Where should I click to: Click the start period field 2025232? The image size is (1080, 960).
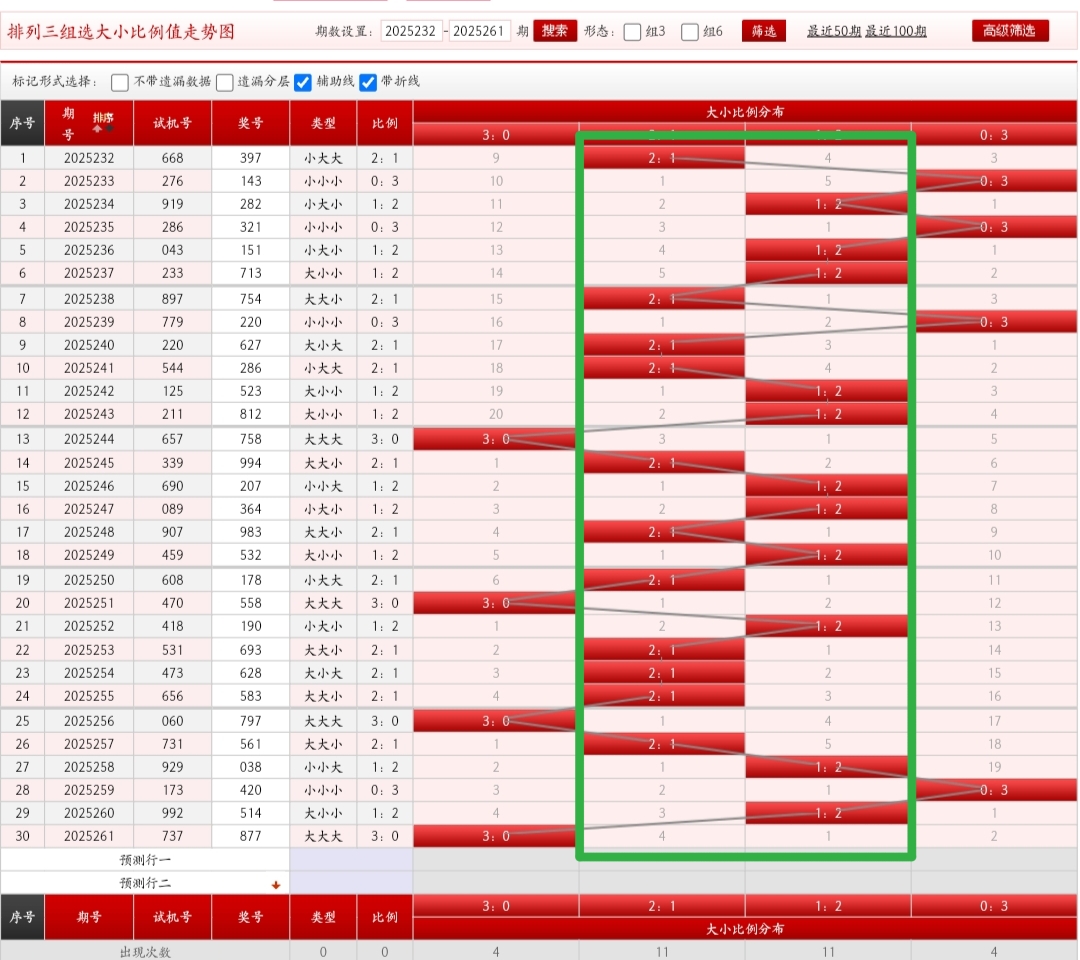pyautogui.click(x=411, y=31)
